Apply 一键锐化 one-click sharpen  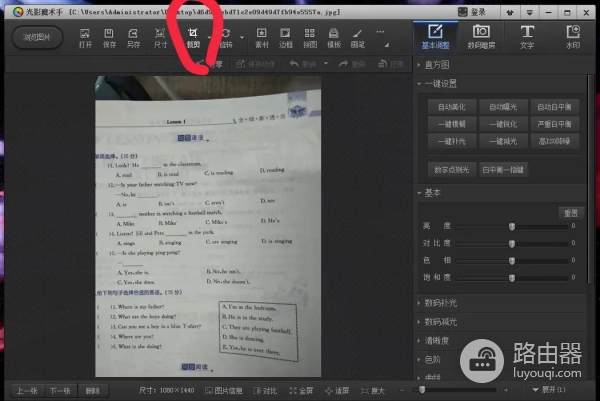pyautogui.click(x=503, y=124)
